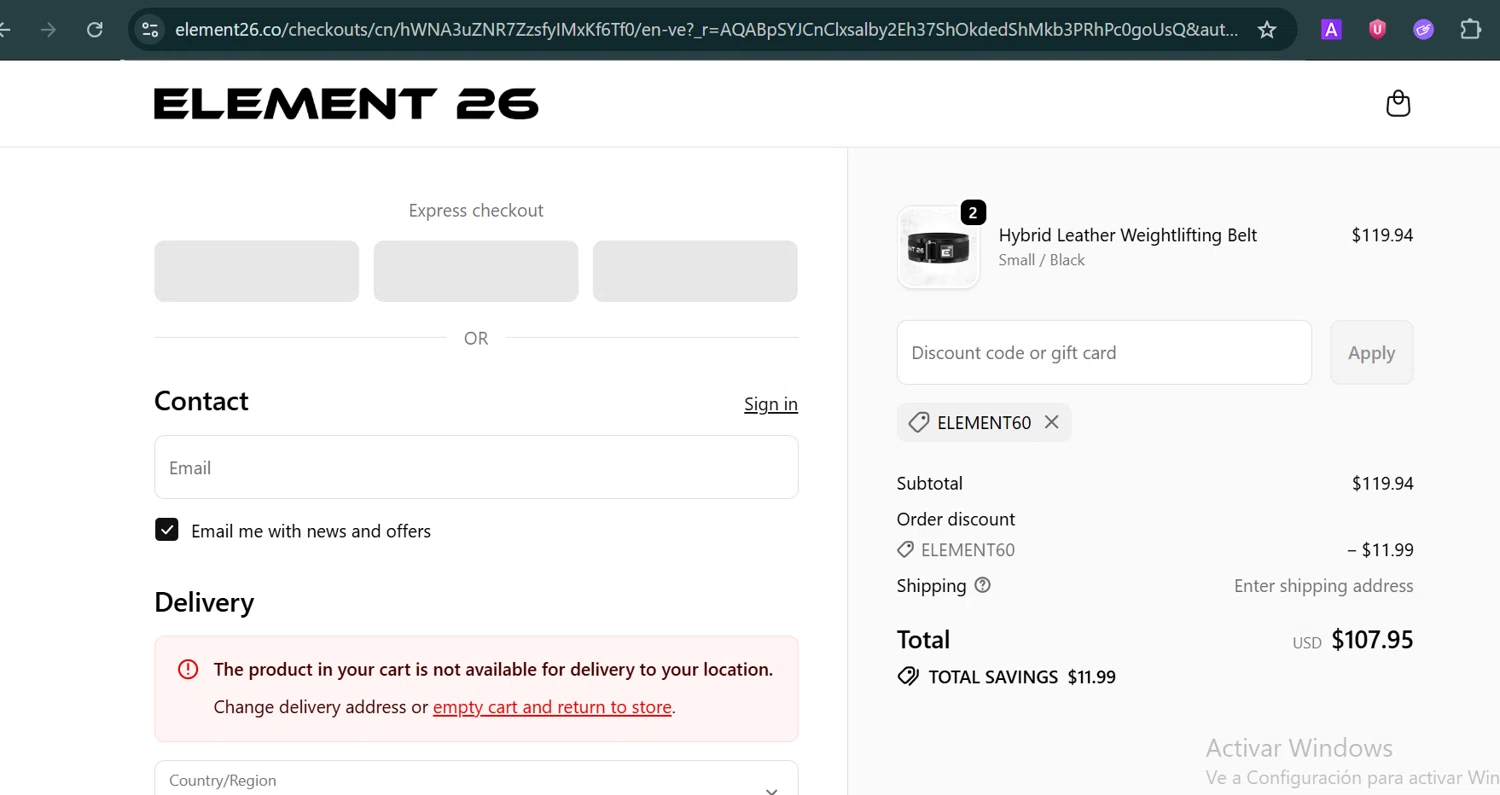Select the first express checkout button
The image size is (1500, 795).
click(256, 271)
